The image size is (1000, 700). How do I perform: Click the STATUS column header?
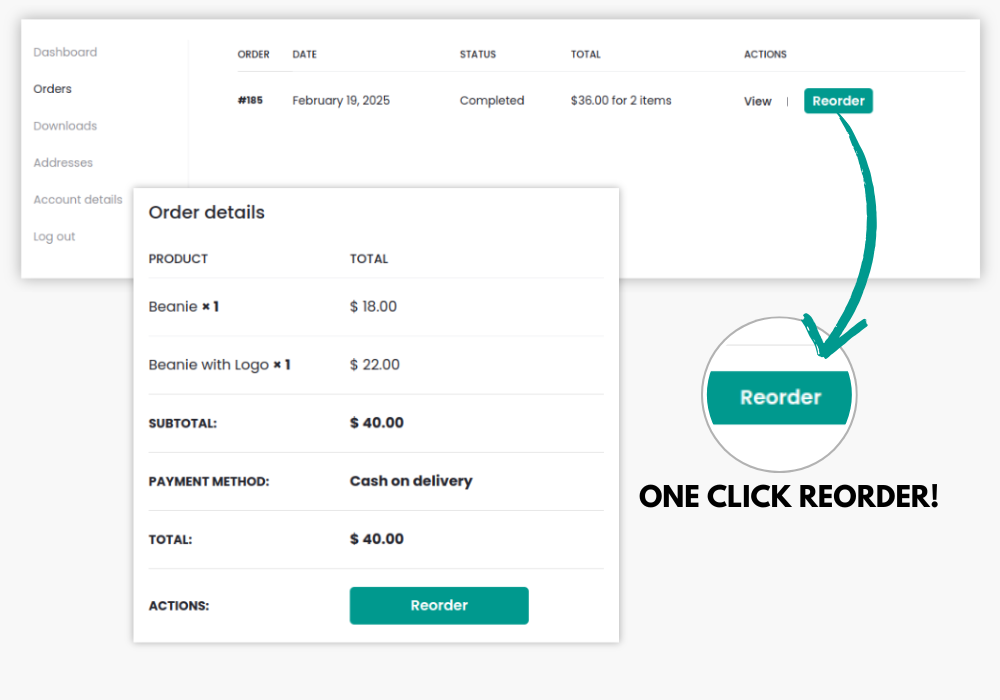point(478,54)
